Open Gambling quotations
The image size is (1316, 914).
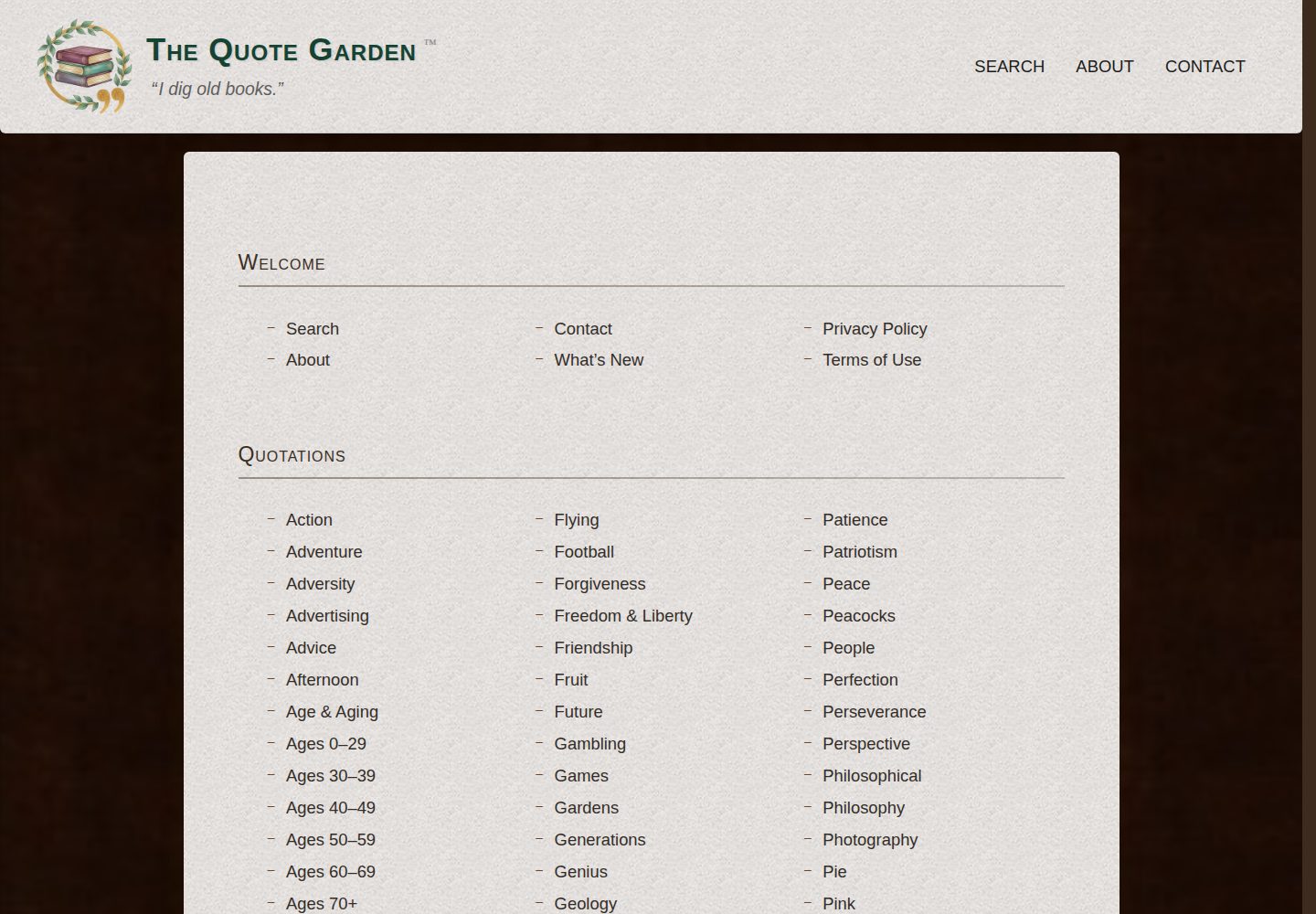590,744
